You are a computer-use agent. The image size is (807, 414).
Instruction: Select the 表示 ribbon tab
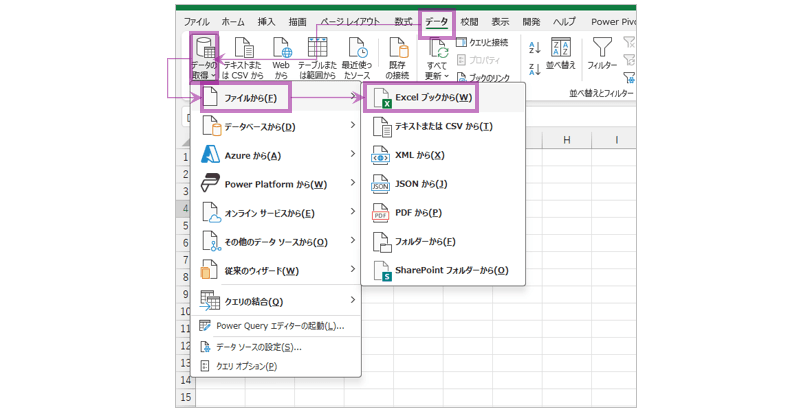click(x=500, y=22)
